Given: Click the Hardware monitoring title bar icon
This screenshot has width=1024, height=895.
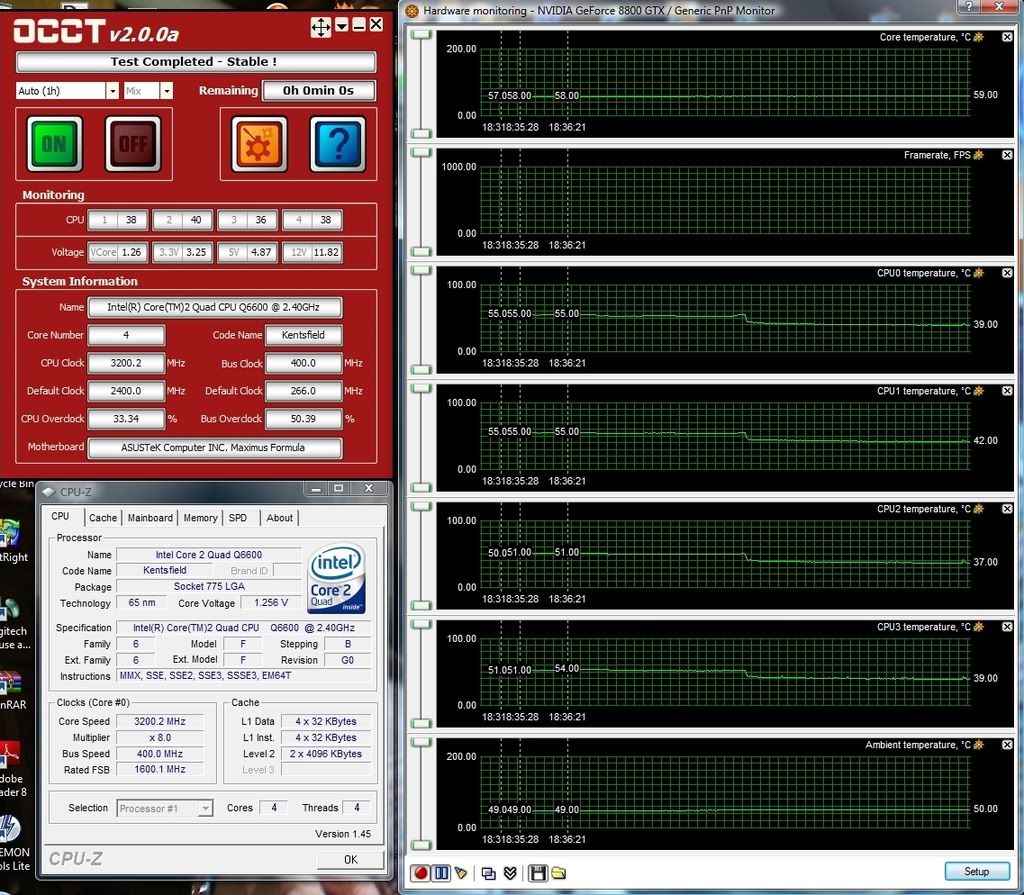Looking at the screenshot, I should 412,10.
